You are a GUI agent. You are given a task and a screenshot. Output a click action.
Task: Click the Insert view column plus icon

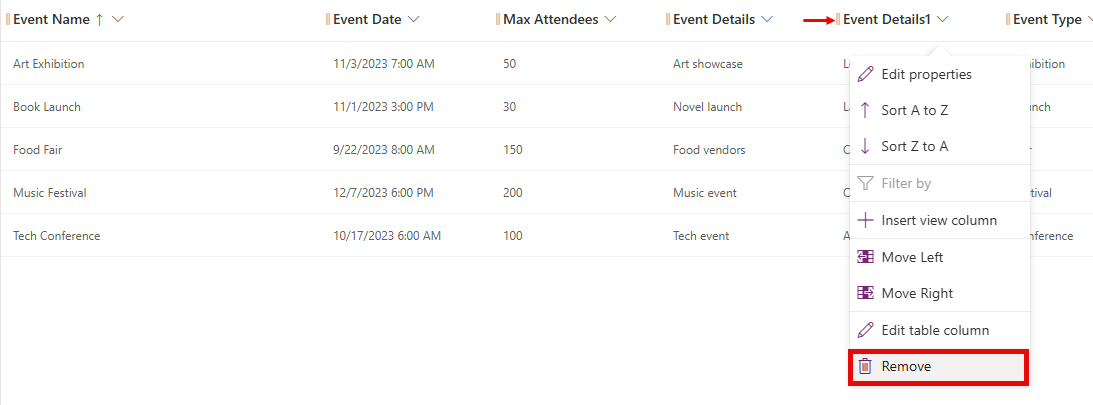[x=865, y=220]
